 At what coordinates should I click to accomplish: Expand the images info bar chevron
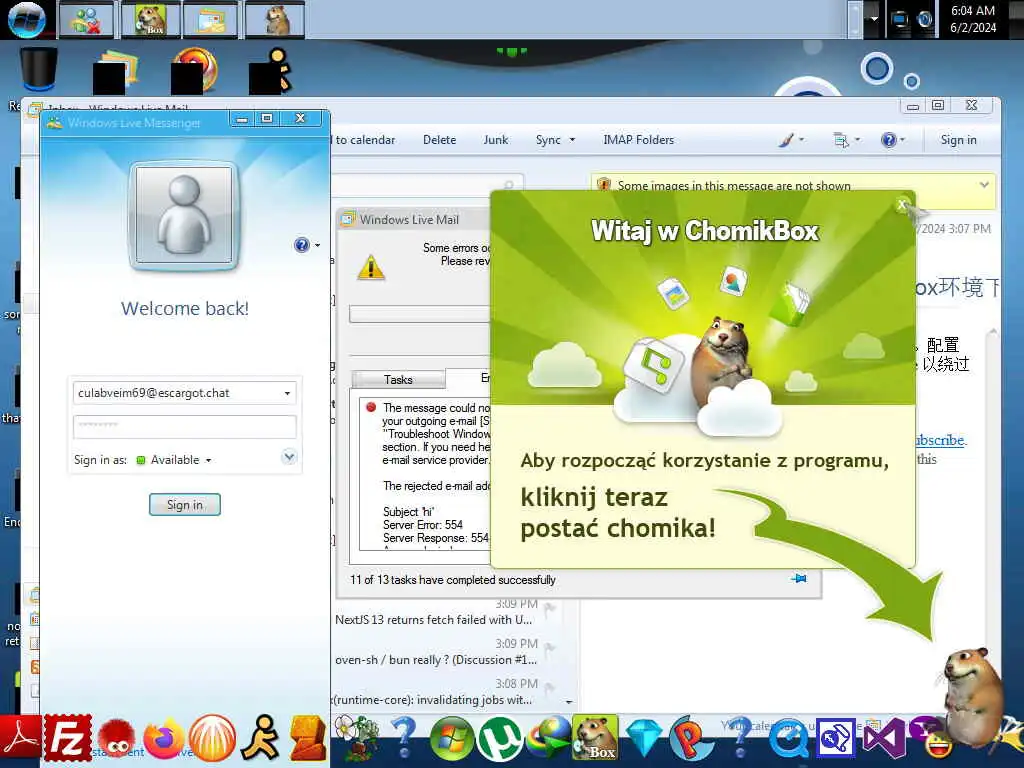[984, 185]
